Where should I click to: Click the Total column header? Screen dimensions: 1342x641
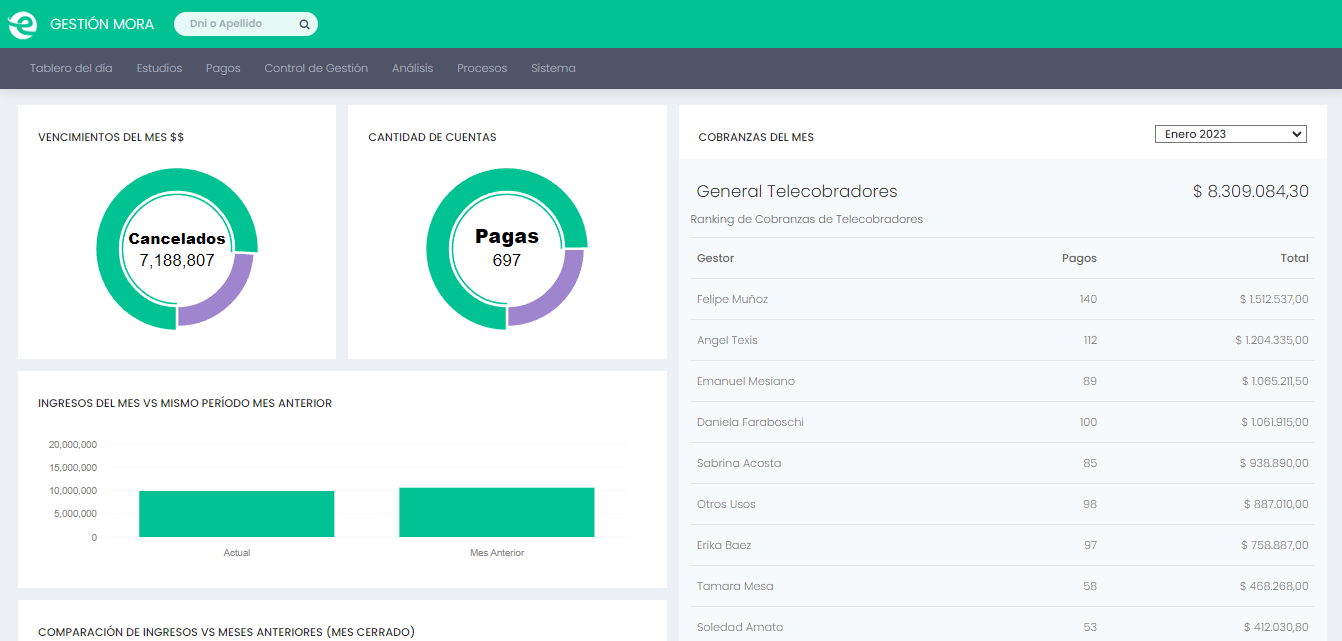pyautogui.click(x=1294, y=258)
